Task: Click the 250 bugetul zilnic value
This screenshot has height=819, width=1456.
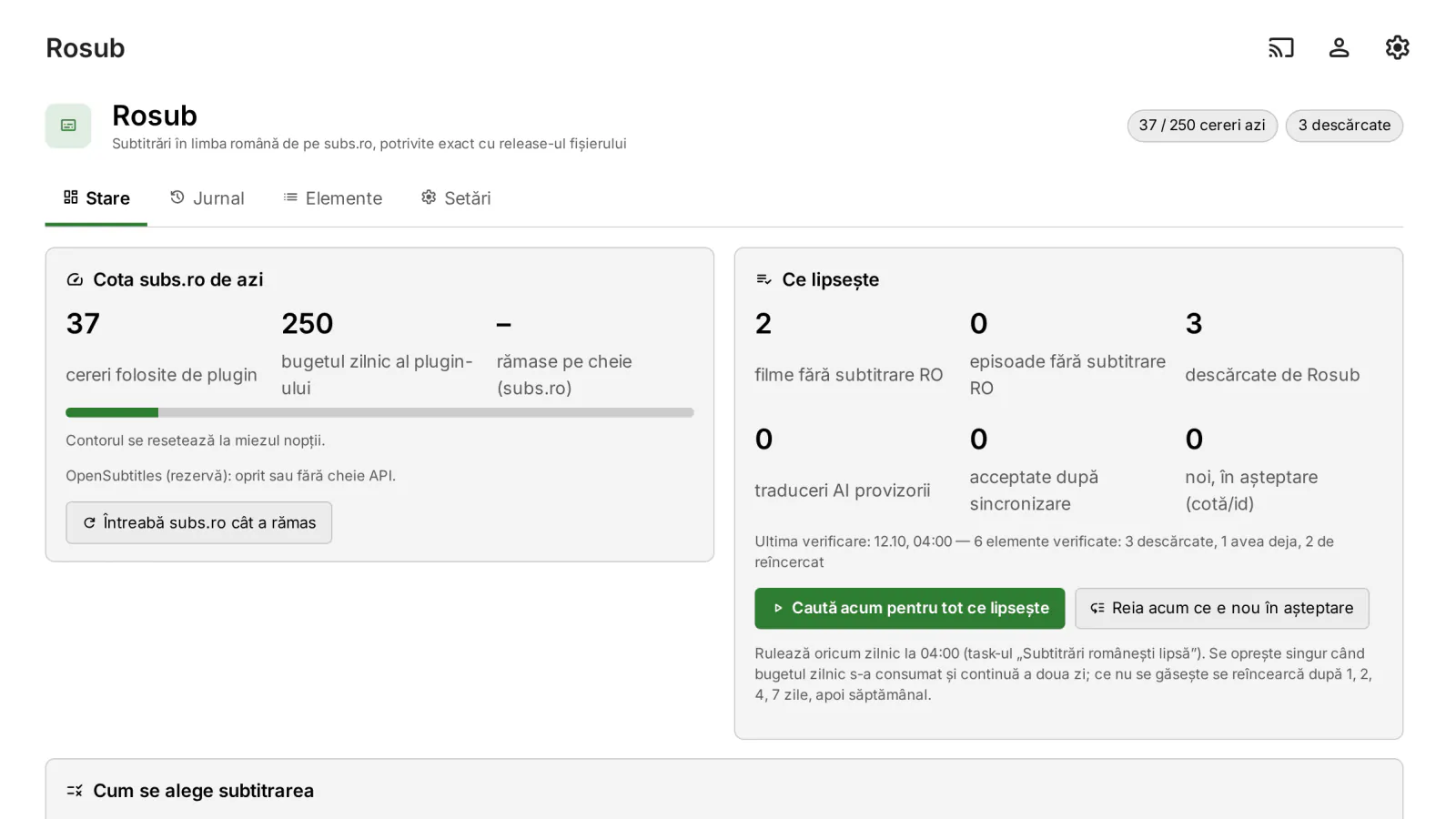Action: [x=308, y=324]
